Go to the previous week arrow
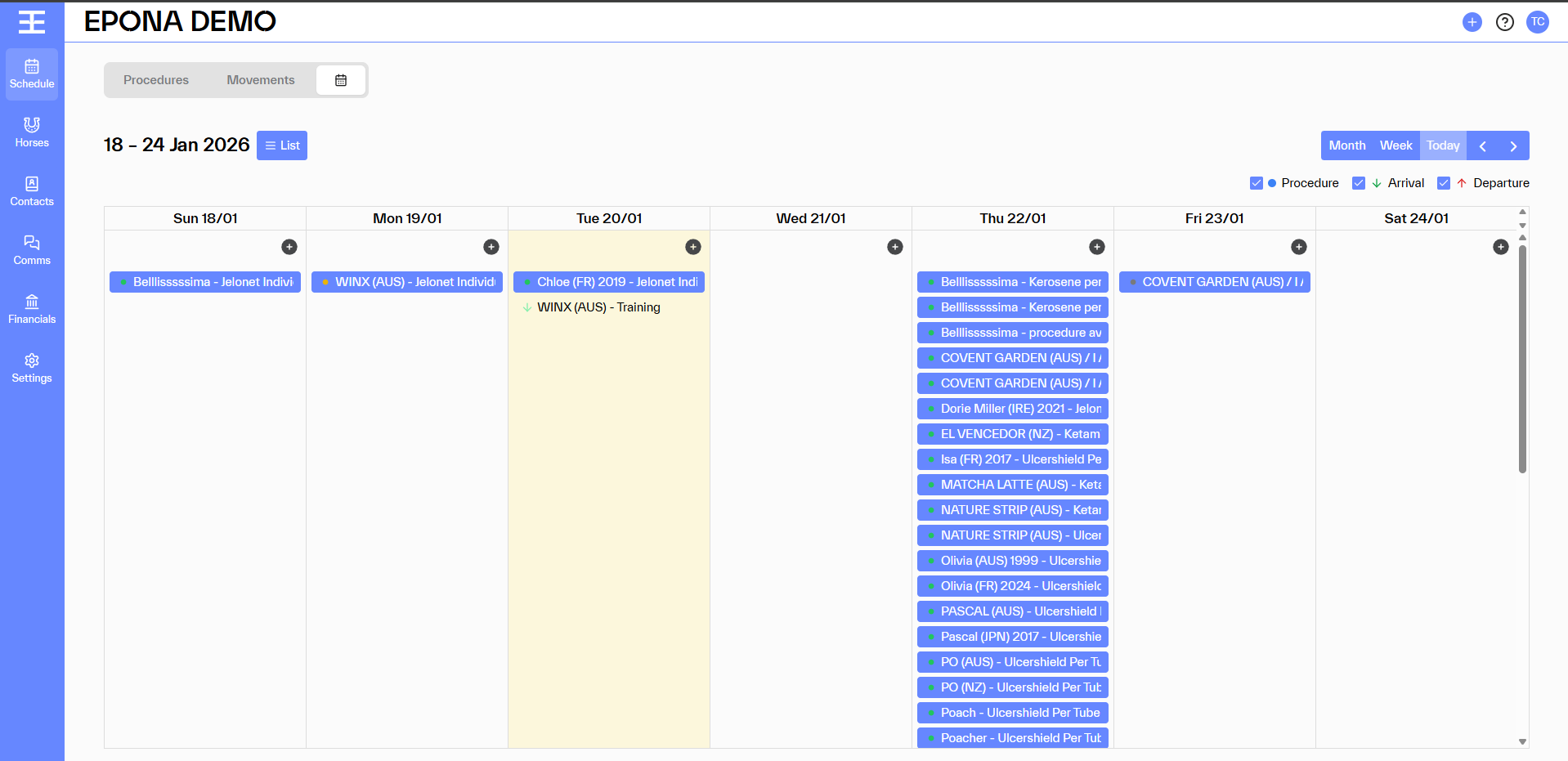The width and height of the screenshot is (1568, 761). (x=1482, y=145)
